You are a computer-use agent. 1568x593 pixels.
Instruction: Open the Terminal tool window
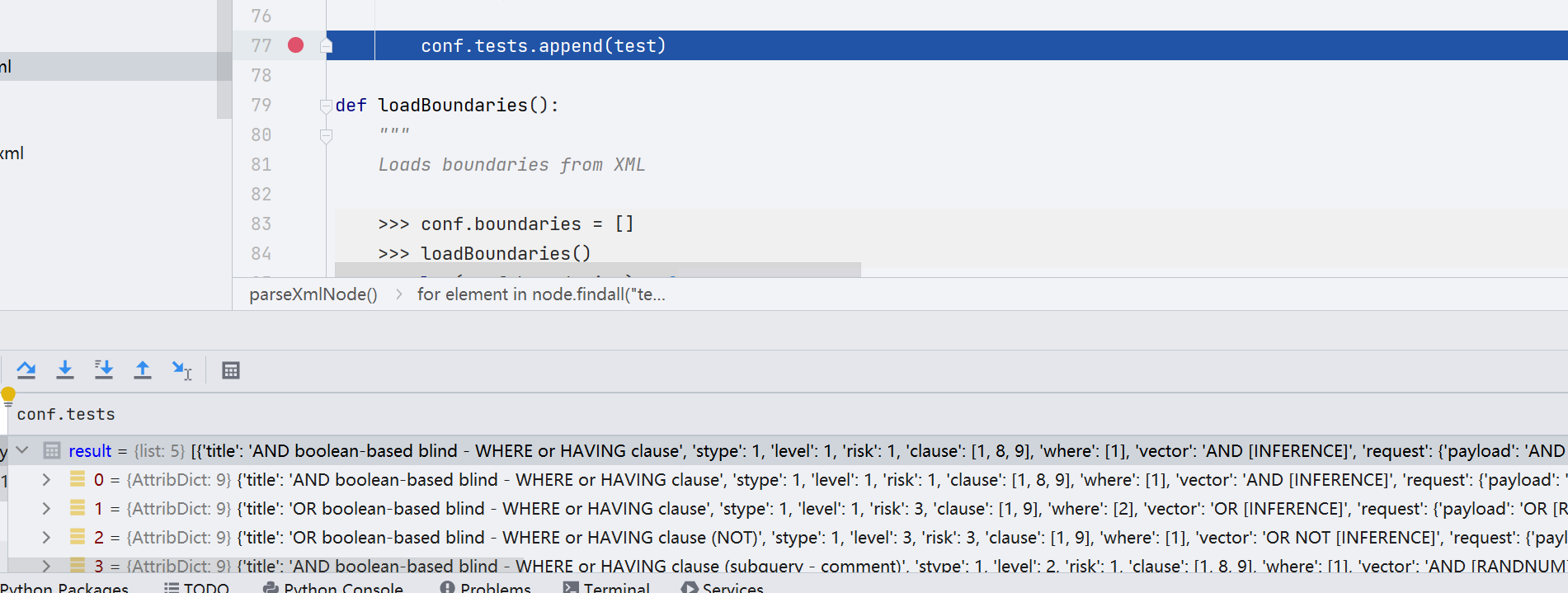pos(606,587)
